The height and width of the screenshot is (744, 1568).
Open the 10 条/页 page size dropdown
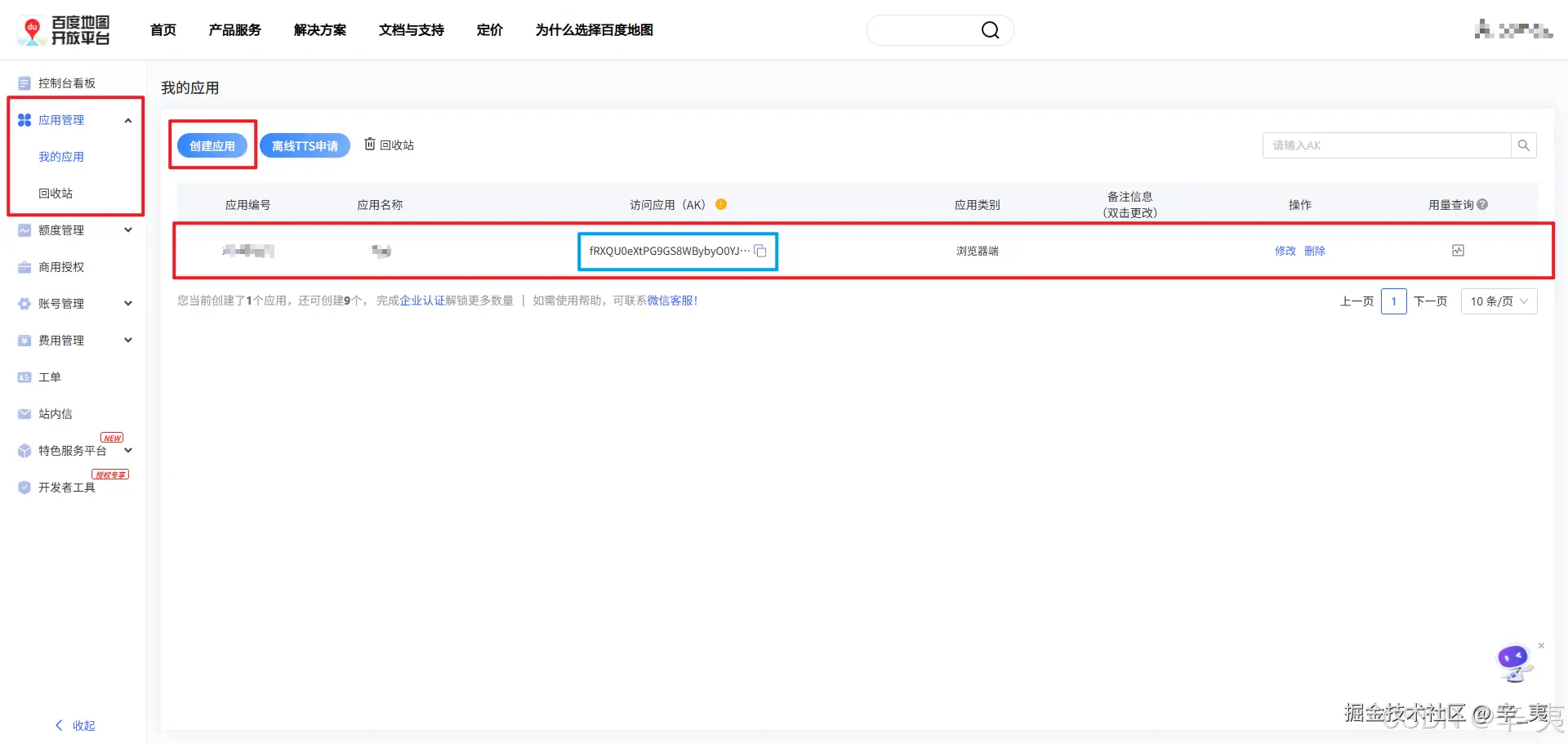click(x=1499, y=301)
